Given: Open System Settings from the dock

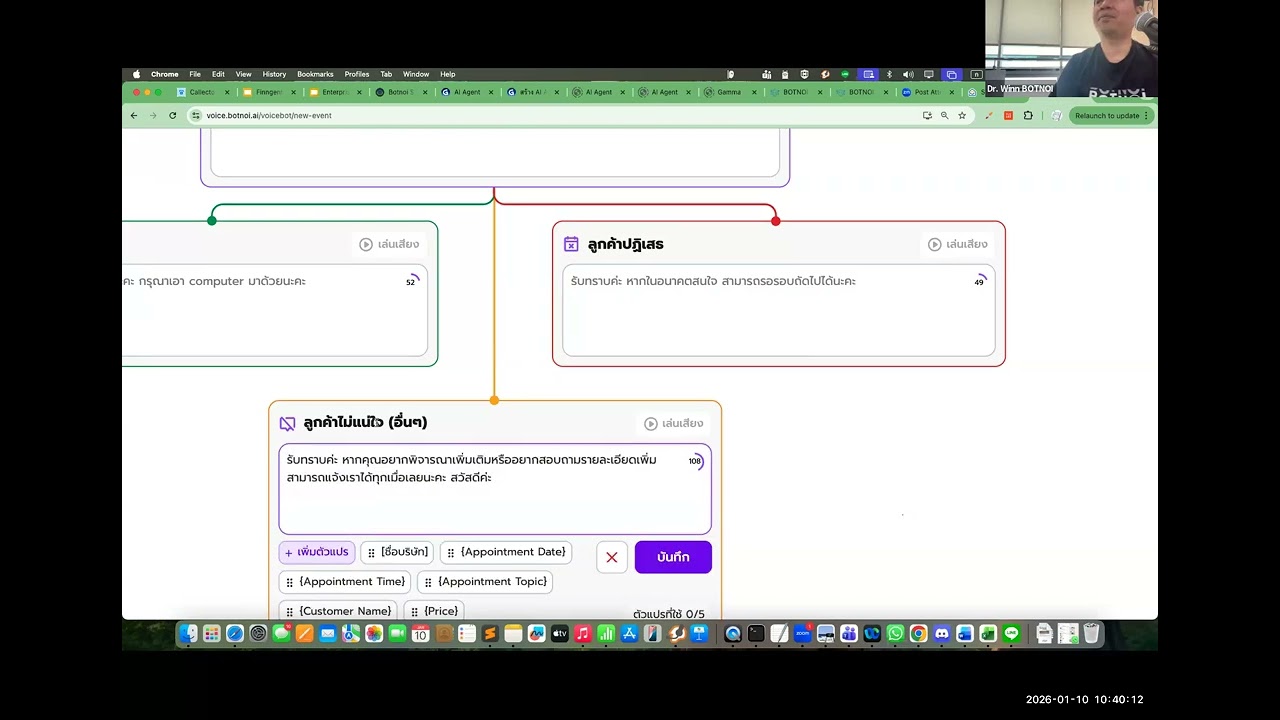Looking at the screenshot, I should (258, 633).
